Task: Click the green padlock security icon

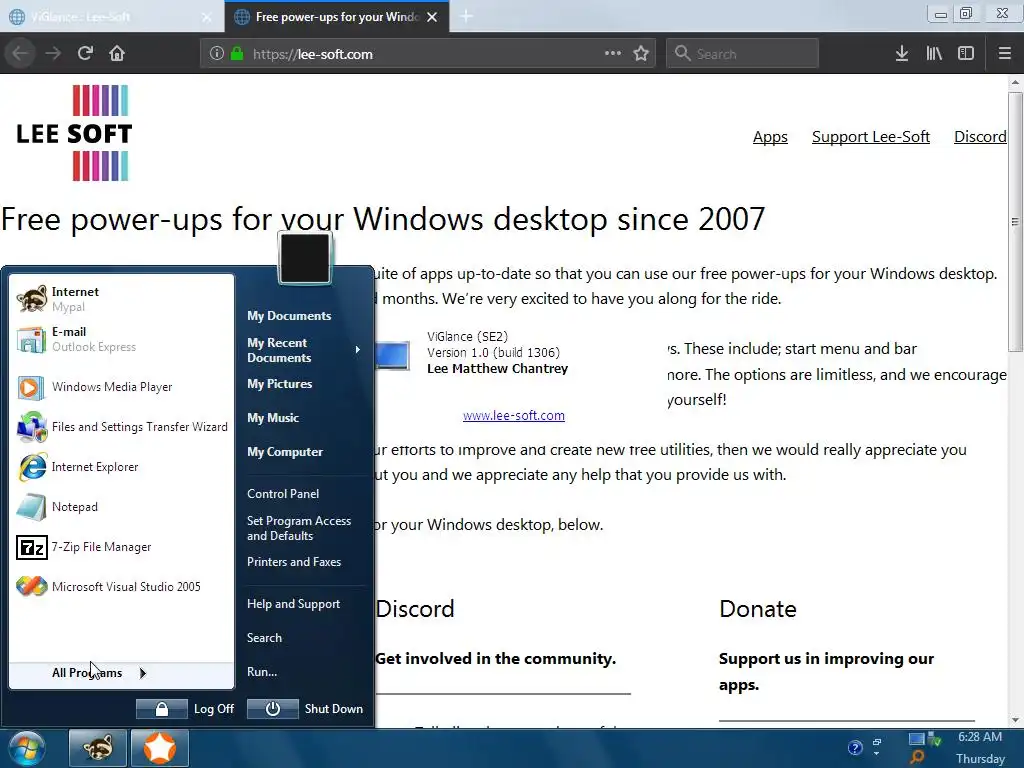Action: point(237,54)
